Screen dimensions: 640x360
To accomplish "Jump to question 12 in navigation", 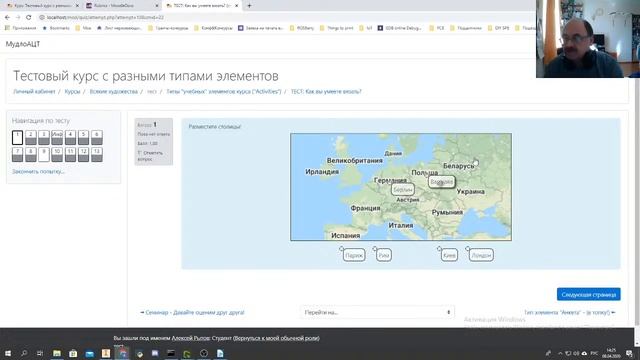I will [x=83, y=155].
